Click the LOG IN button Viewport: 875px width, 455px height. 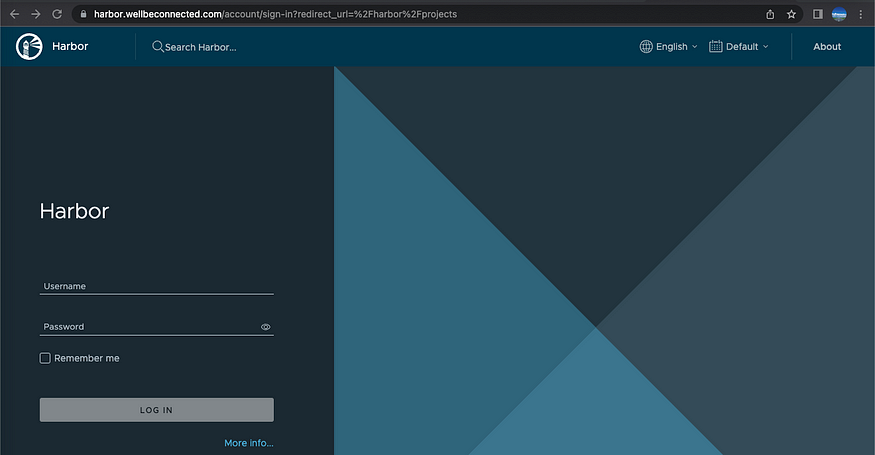tap(157, 410)
